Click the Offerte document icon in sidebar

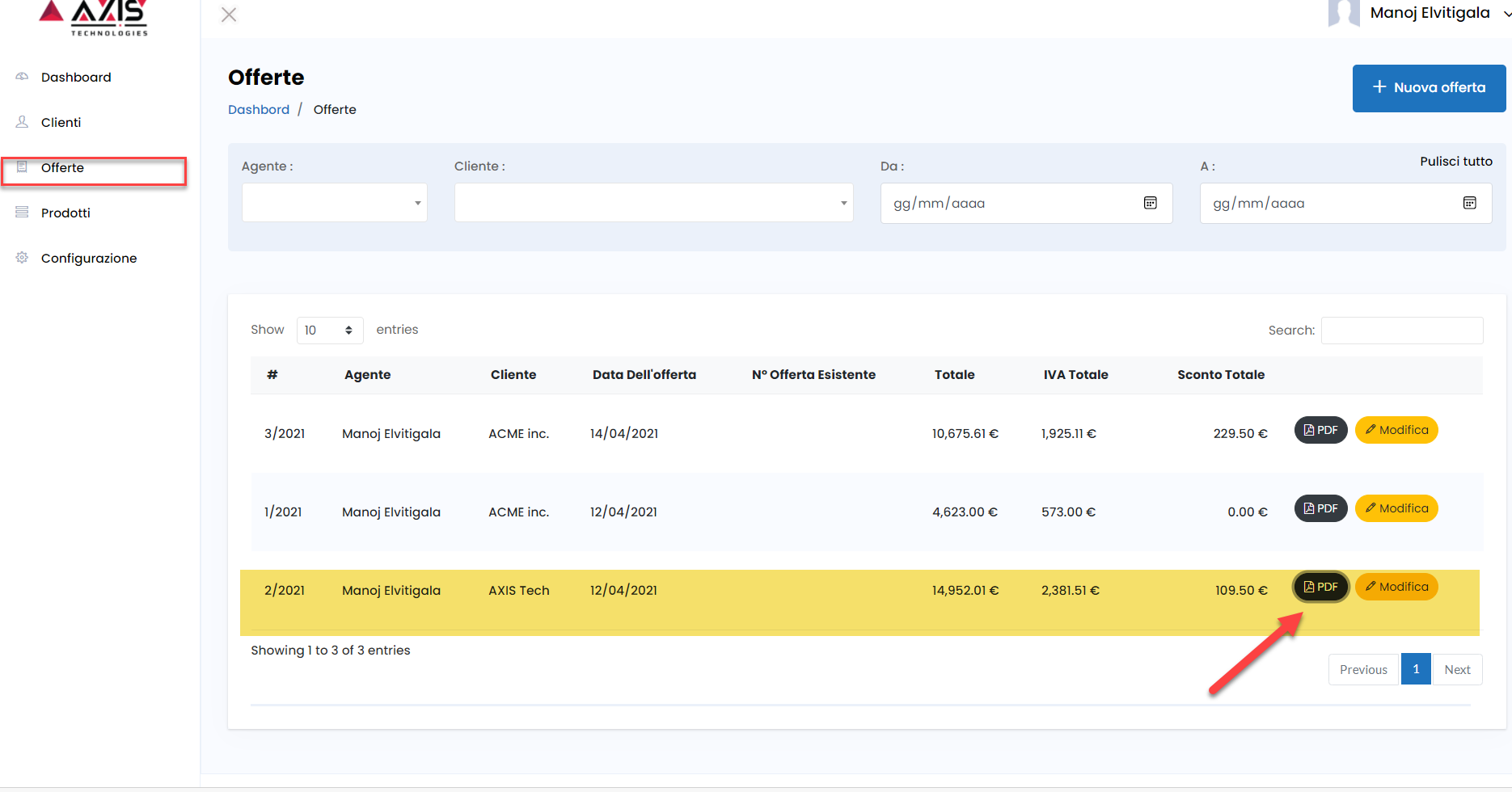pos(22,167)
